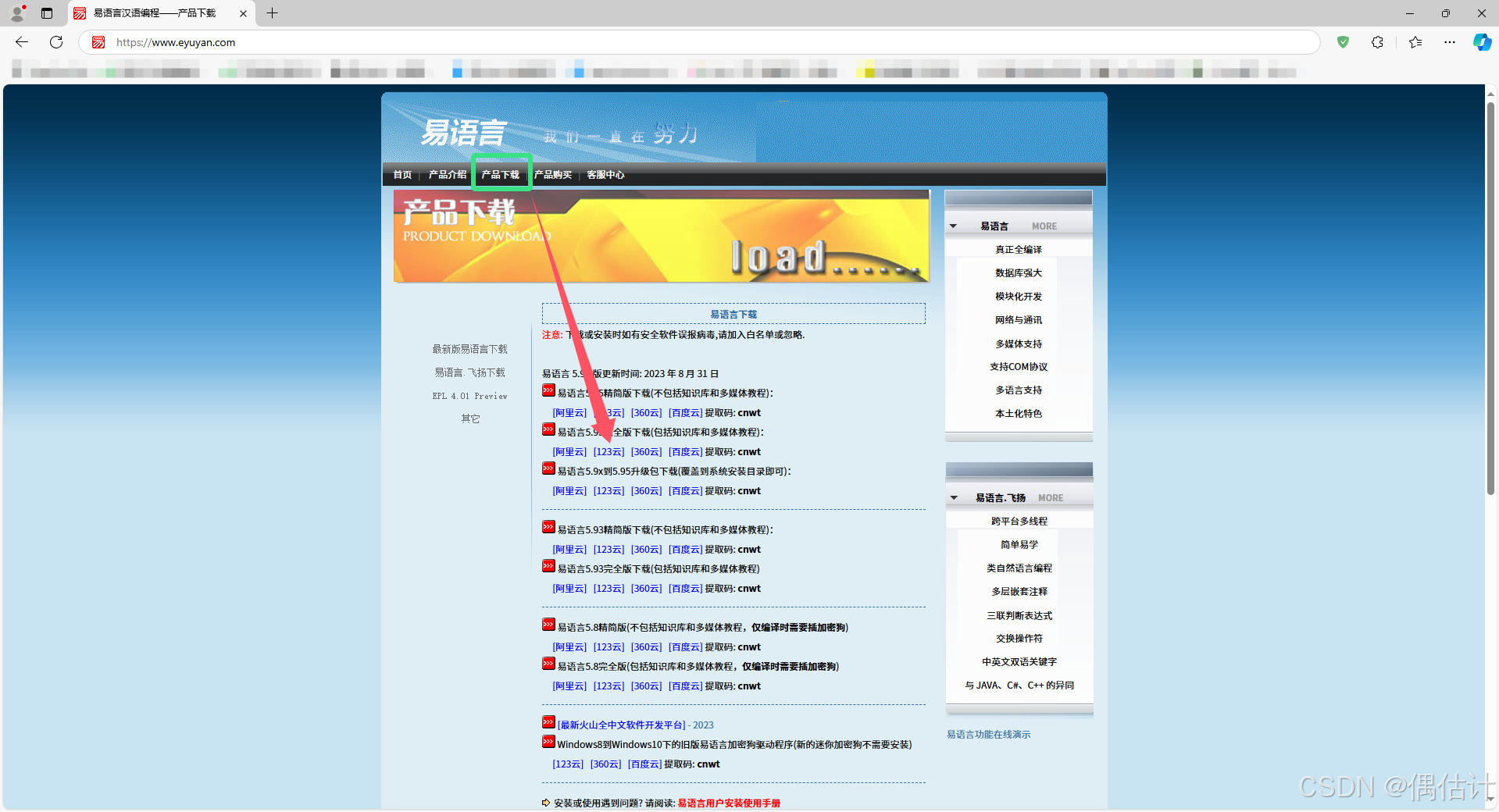The height and width of the screenshot is (812, 1499).
Task: Open 最新火山全中文软件开发平台 link
Action: tap(621, 725)
